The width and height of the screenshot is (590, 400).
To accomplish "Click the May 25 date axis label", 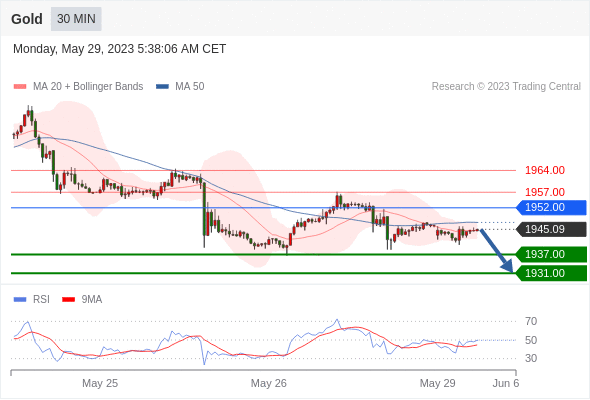I will point(100,383).
